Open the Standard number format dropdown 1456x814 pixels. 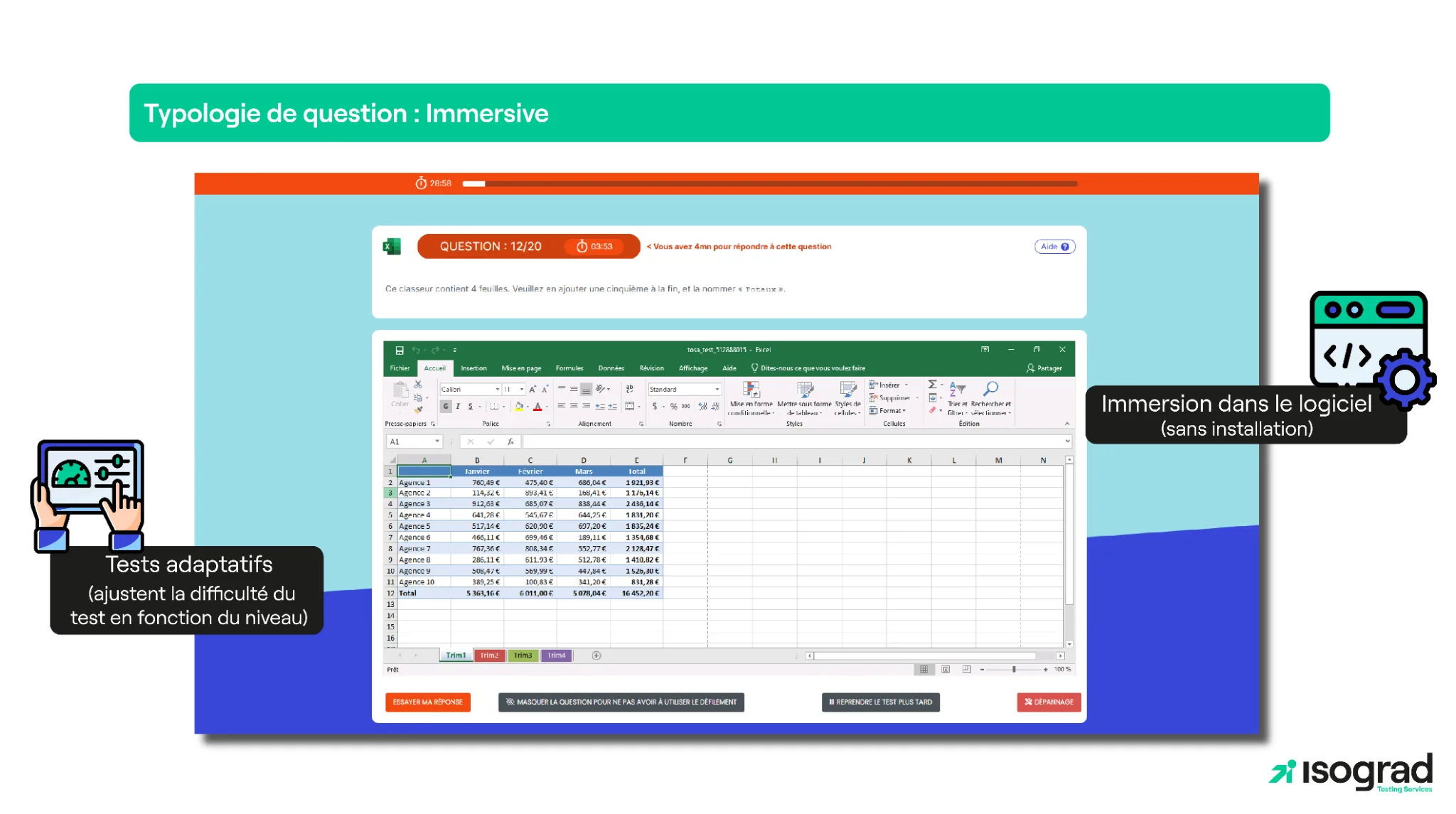(717, 390)
